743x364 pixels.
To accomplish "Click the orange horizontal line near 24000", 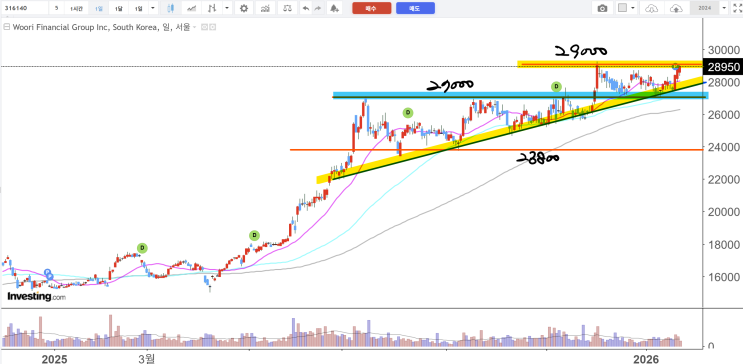I will tap(496, 150).
